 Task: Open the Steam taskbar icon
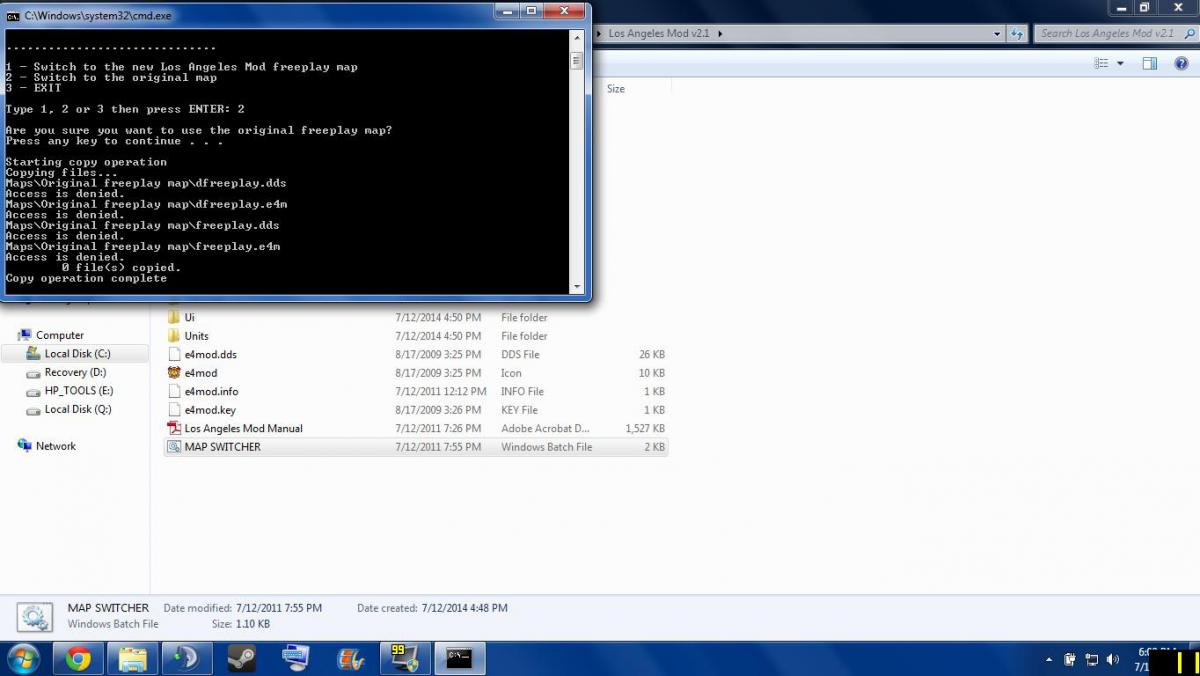[241, 658]
